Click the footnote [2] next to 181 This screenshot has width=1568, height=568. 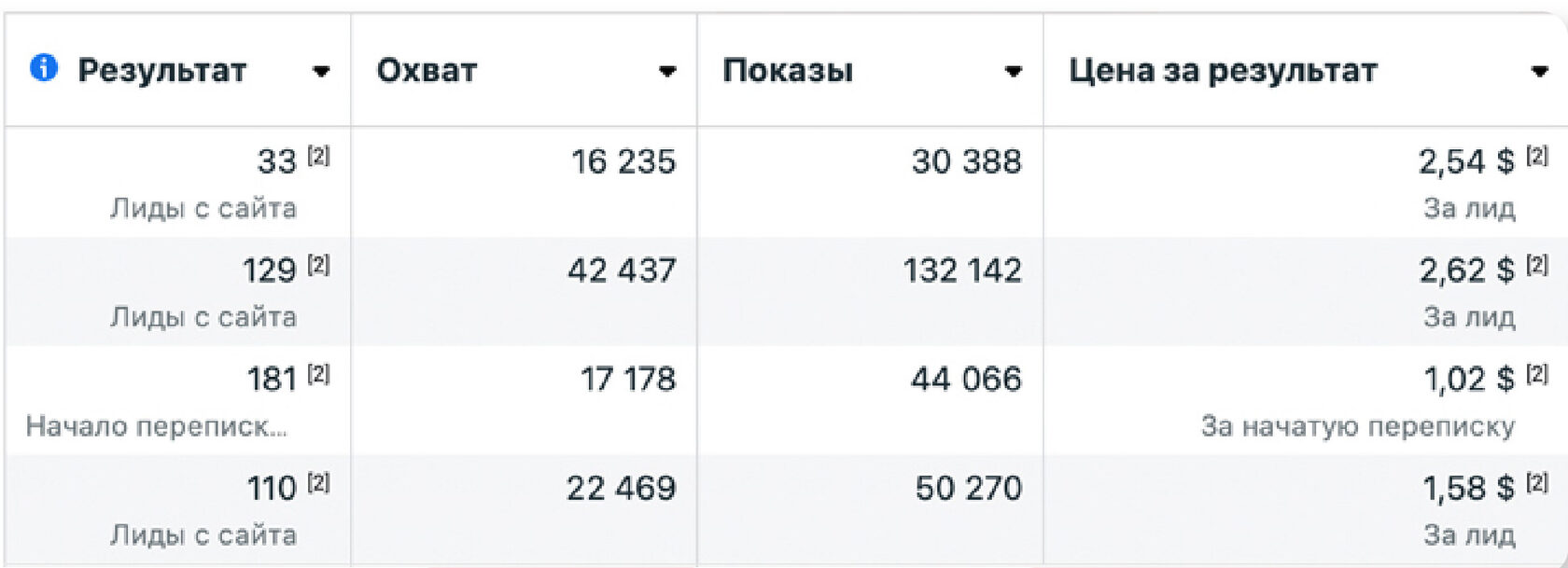[319, 374]
